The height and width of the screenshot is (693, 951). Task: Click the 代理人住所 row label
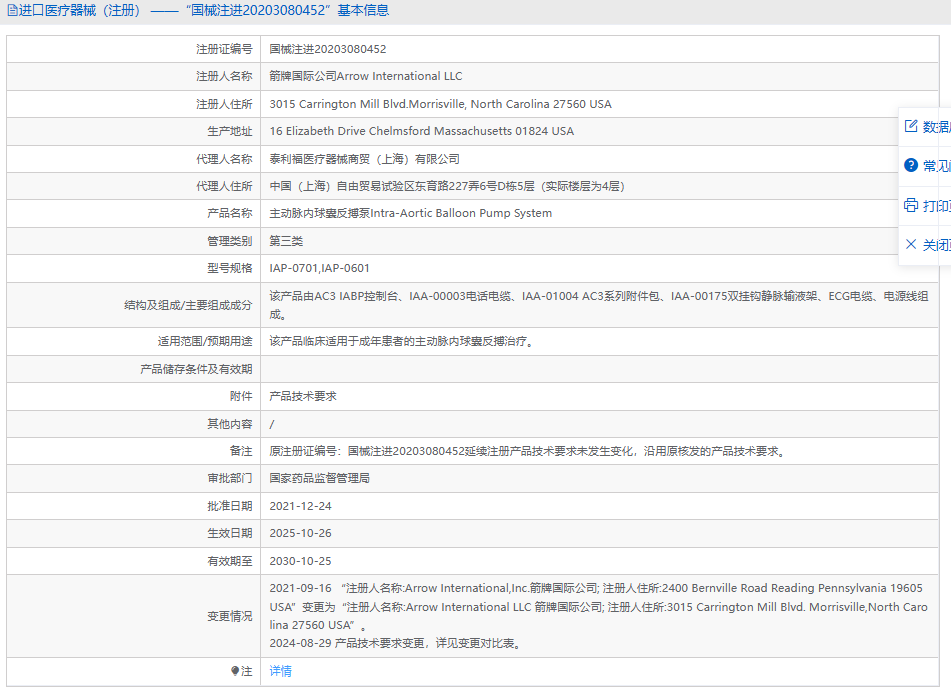point(224,186)
